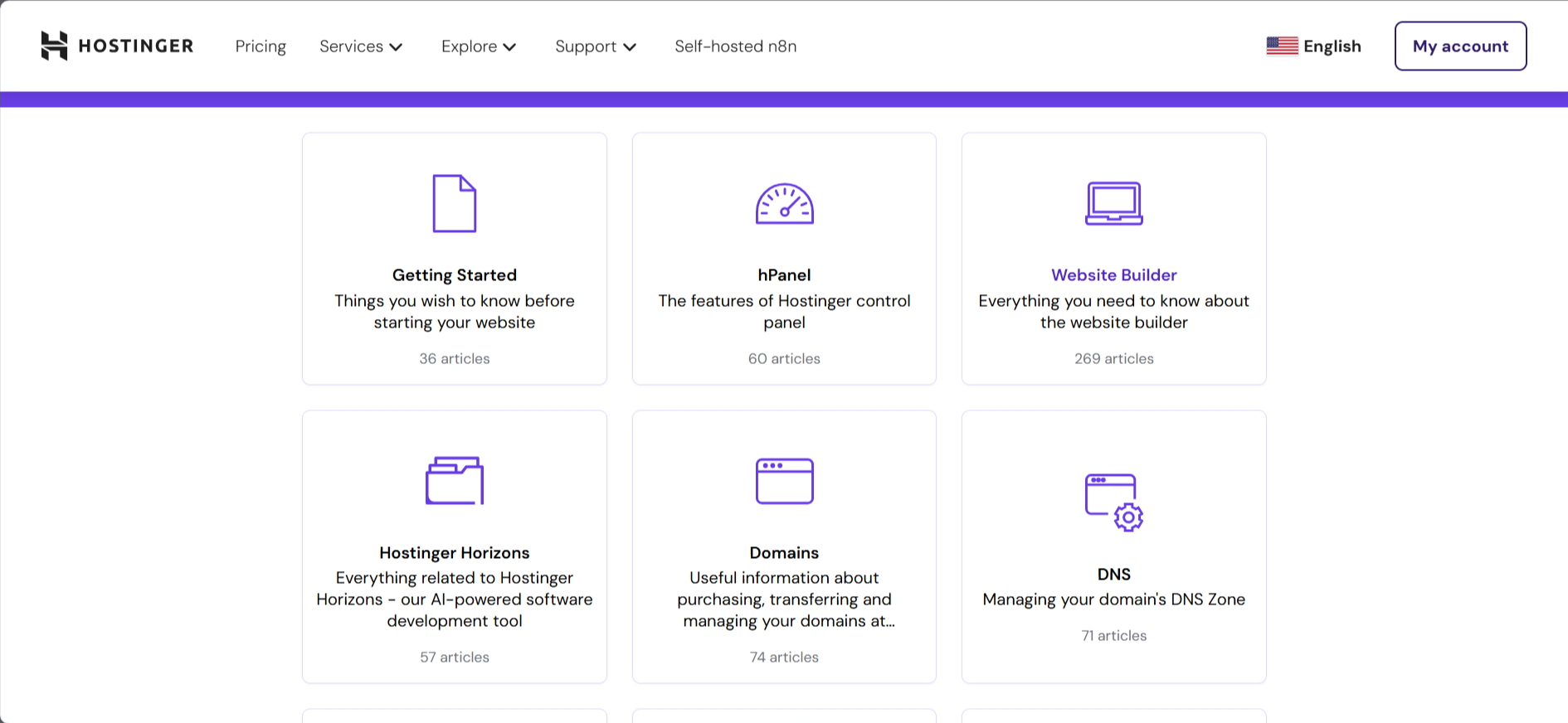Open the Website Builder title link
This screenshot has width=1568, height=723.
point(1114,274)
